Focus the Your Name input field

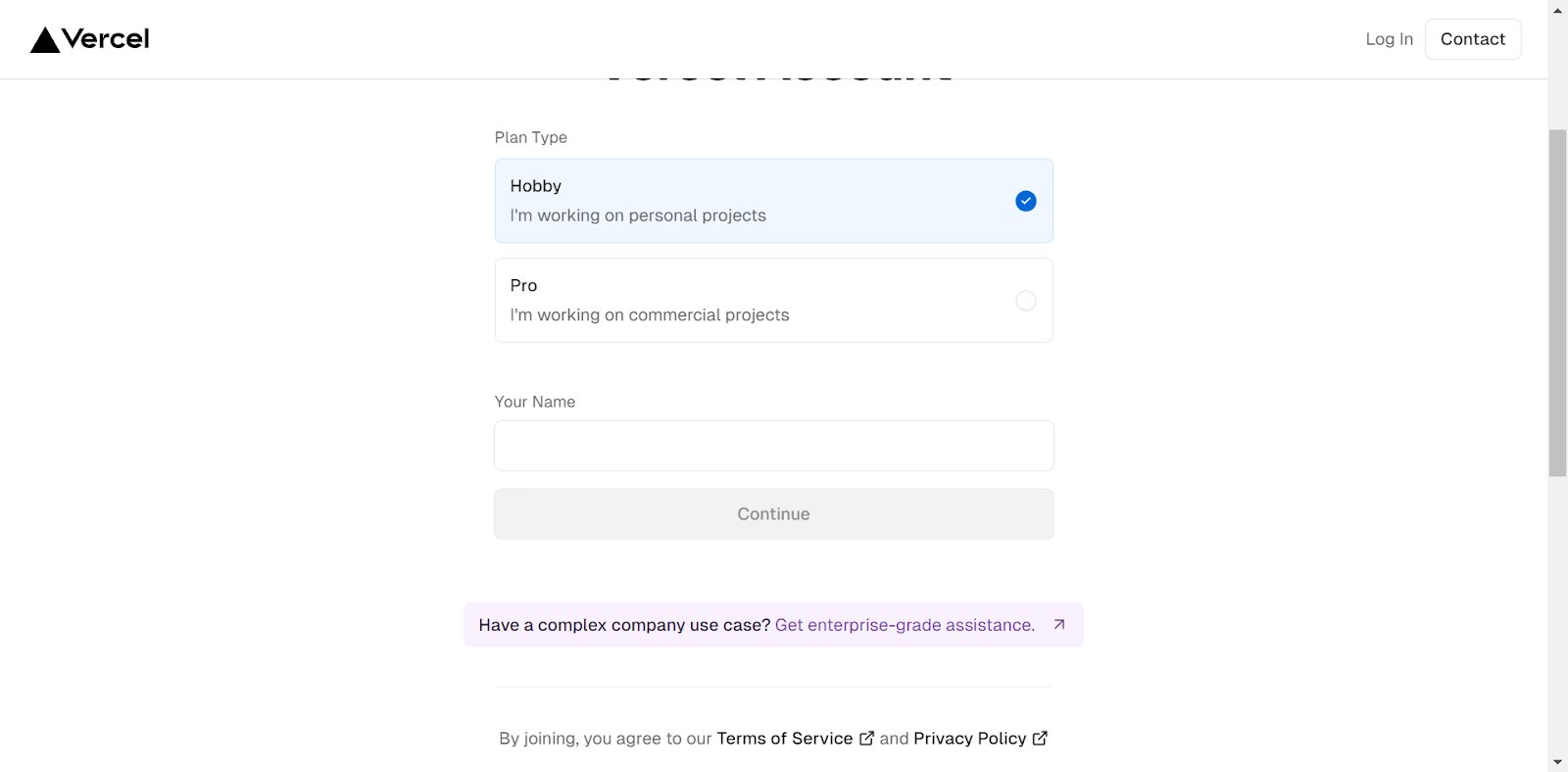(x=773, y=446)
